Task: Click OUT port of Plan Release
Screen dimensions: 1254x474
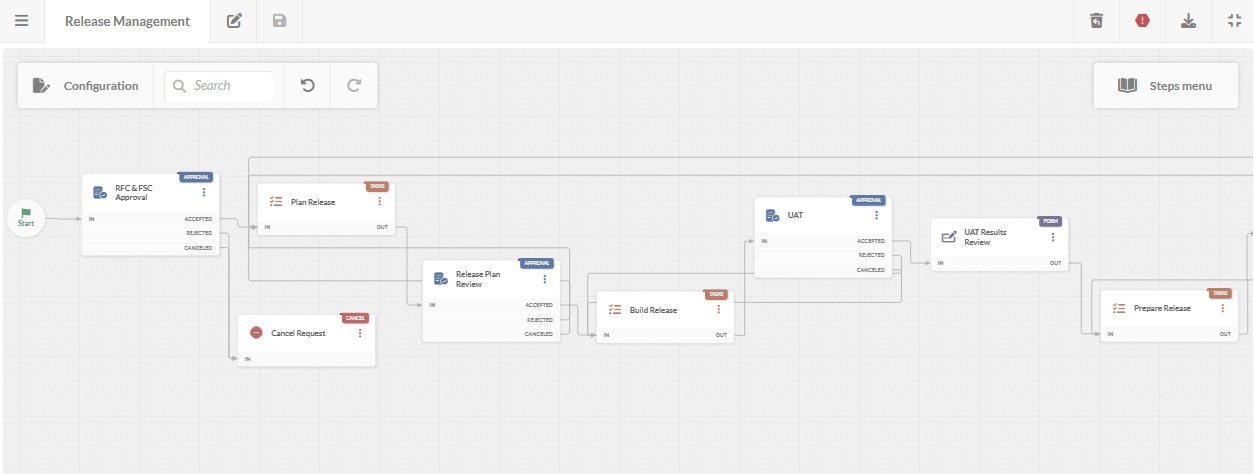Action: tap(382, 227)
